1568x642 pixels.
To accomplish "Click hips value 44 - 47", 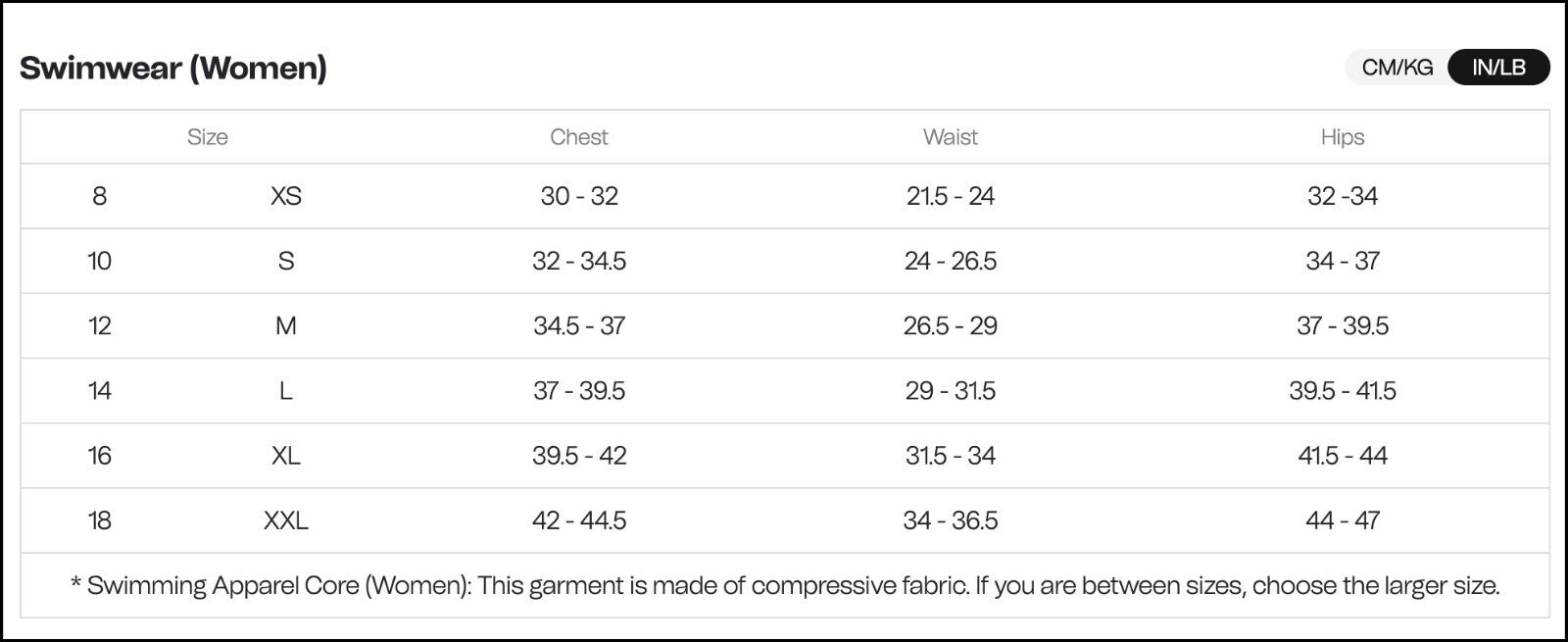I will 1343,520.
